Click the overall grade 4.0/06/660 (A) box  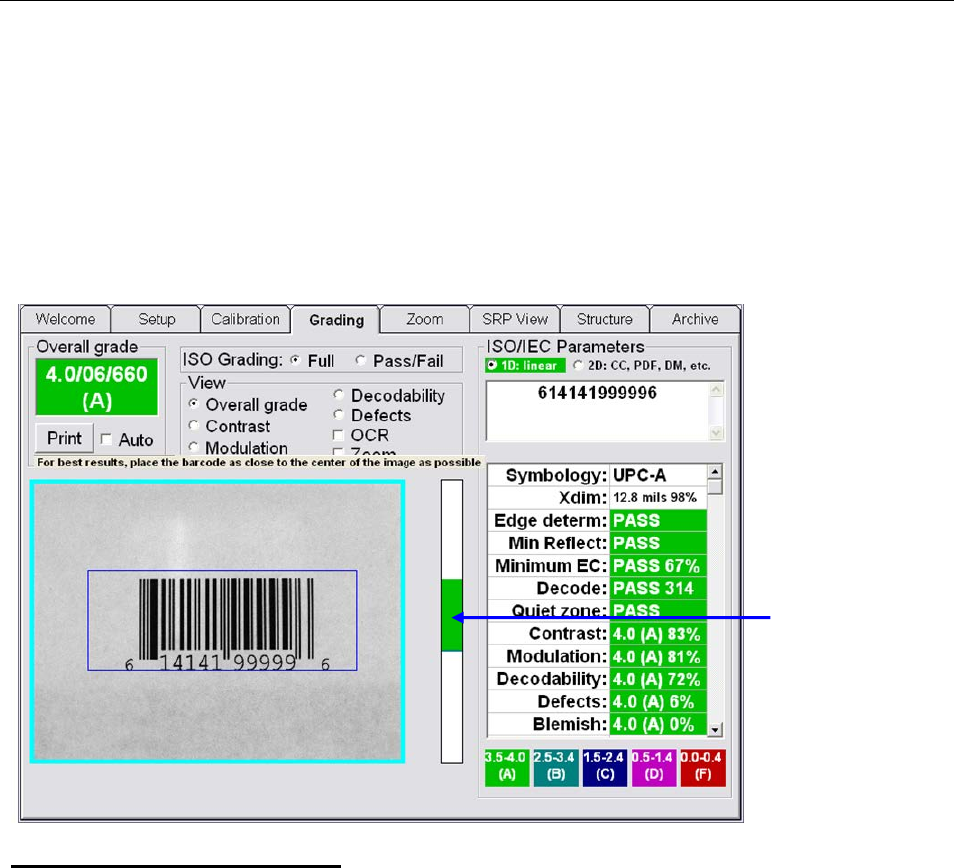point(97,387)
